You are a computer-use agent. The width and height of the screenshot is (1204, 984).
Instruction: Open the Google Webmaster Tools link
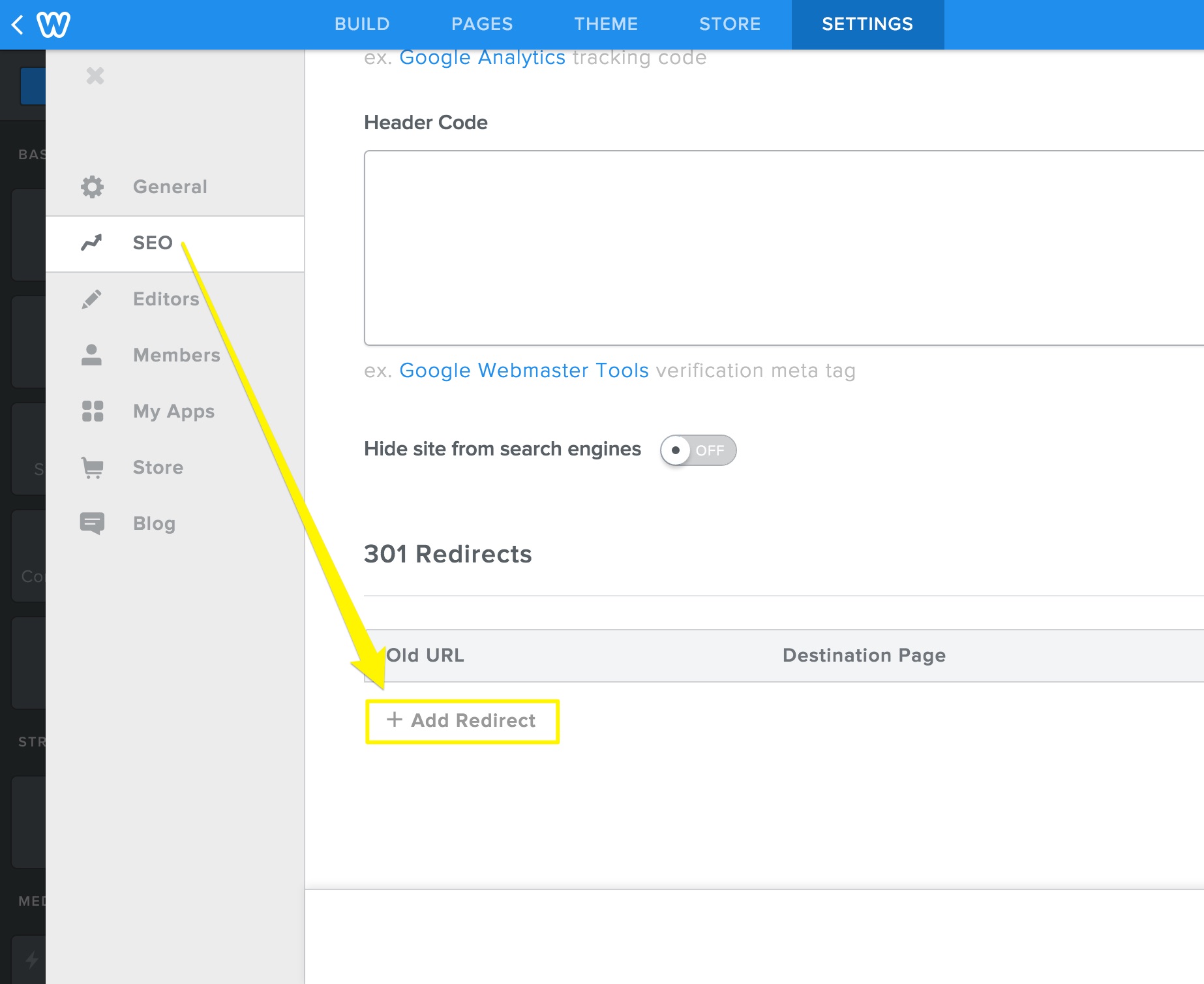524,371
